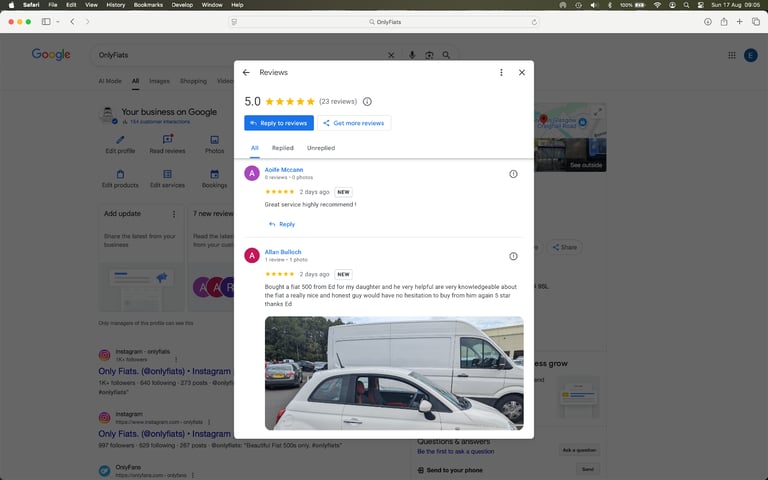Screen dimensions: 768x480
Task: Open the report icon for Aoife Mccann's review
Action: (x=513, y=174)
